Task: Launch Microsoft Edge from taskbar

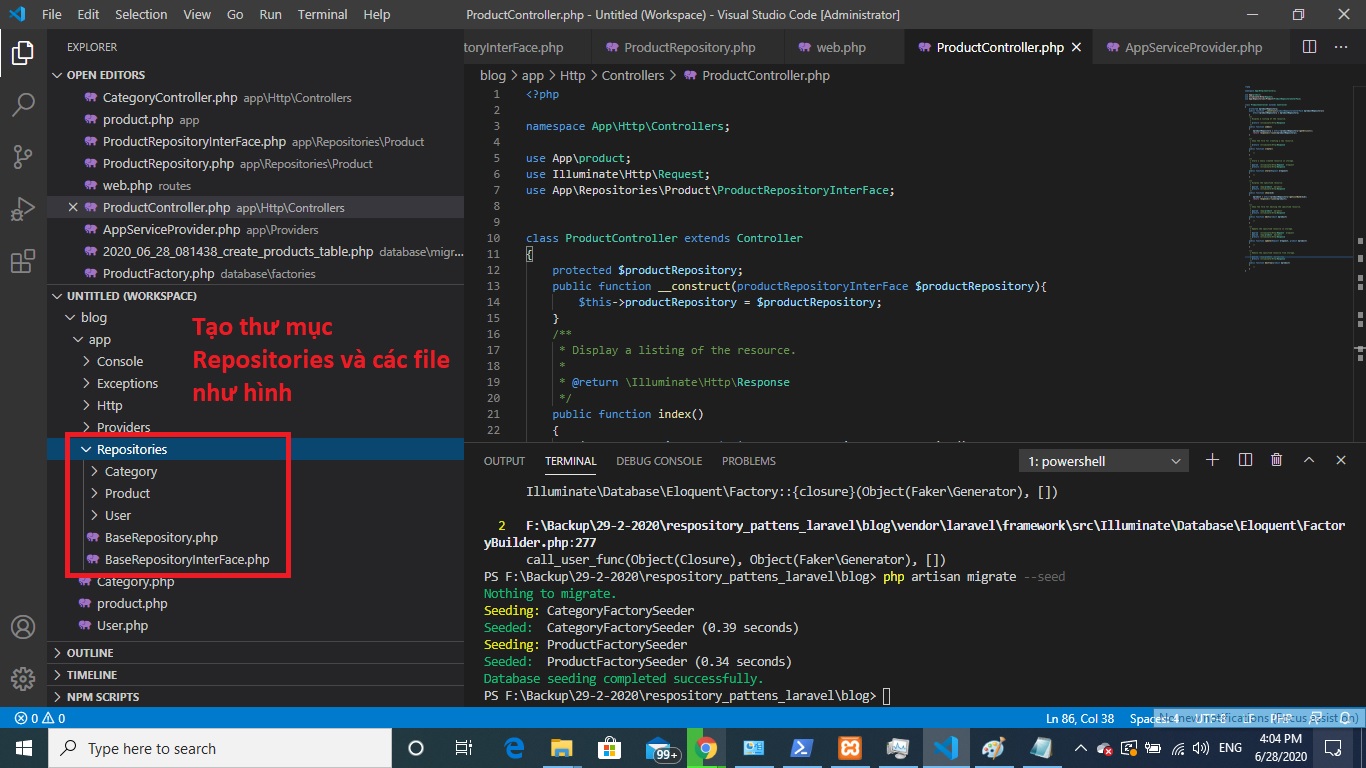Action: pyautogui.click(x=514, y=748)
